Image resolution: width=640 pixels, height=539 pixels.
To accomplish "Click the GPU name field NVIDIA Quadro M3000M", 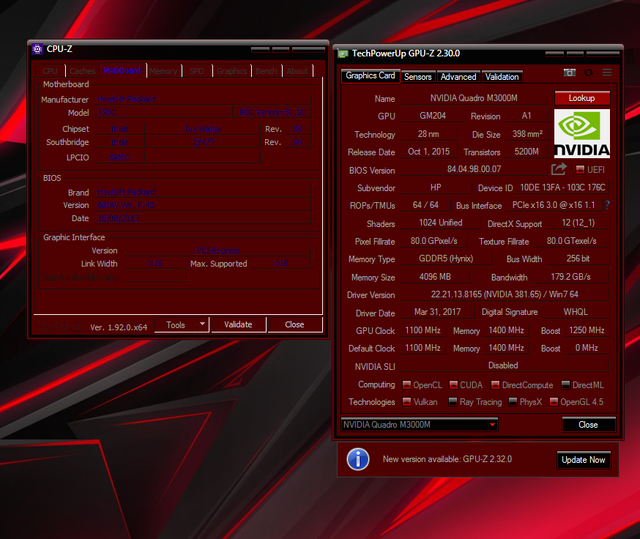I will [474, 98].
